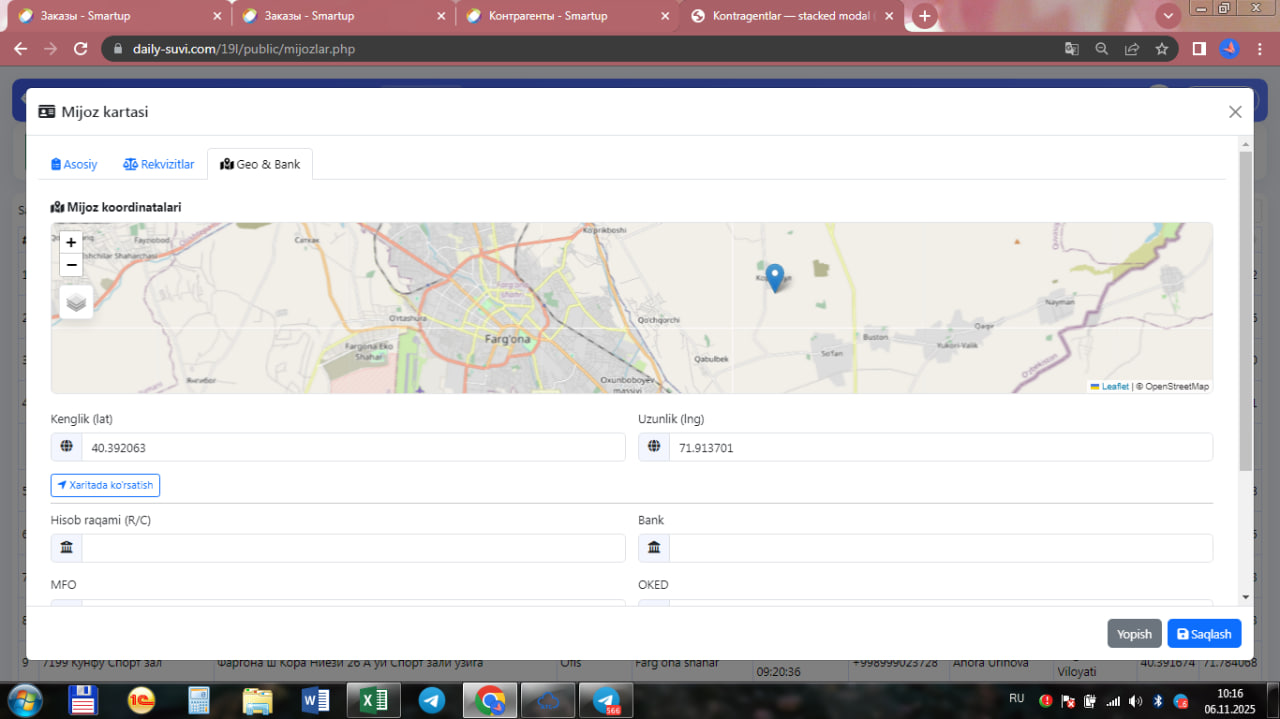This screenshot has width=1280, height=719.
Task: Switch to the Asosiy tab
Action: click(75, 164)
